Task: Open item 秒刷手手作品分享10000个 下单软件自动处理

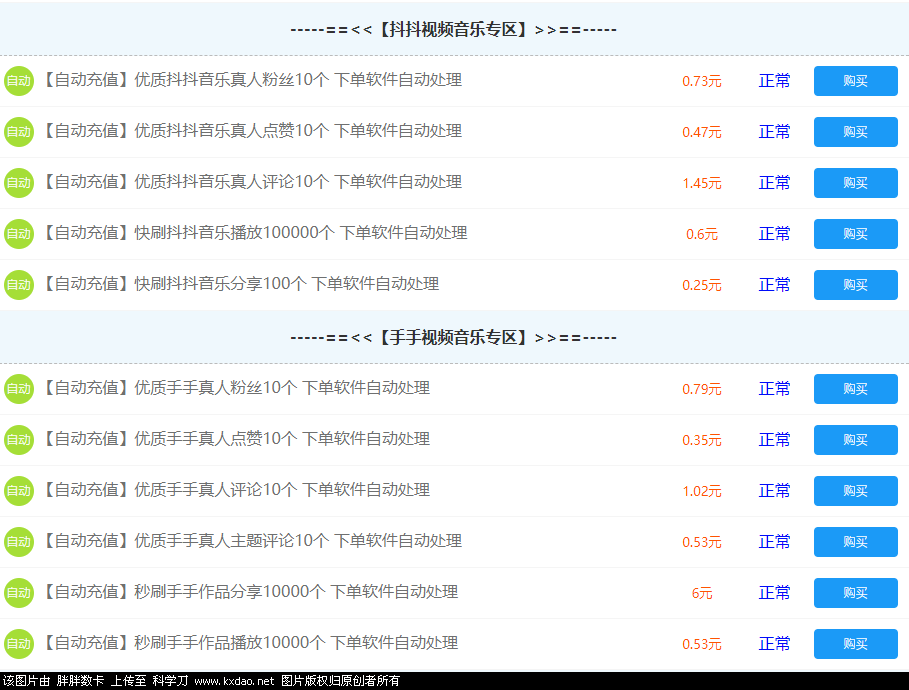Action: [x=250, y=592]
